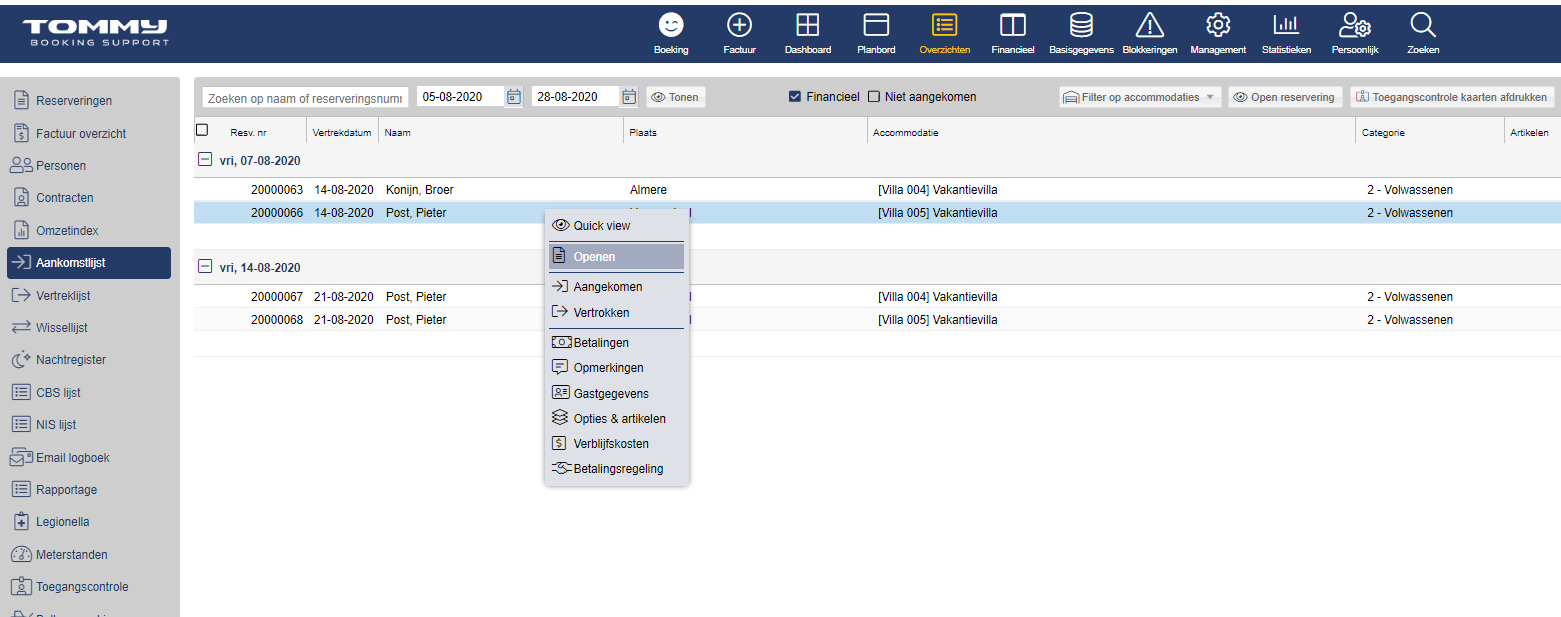Click the reservation name search field

click(305, 97)
